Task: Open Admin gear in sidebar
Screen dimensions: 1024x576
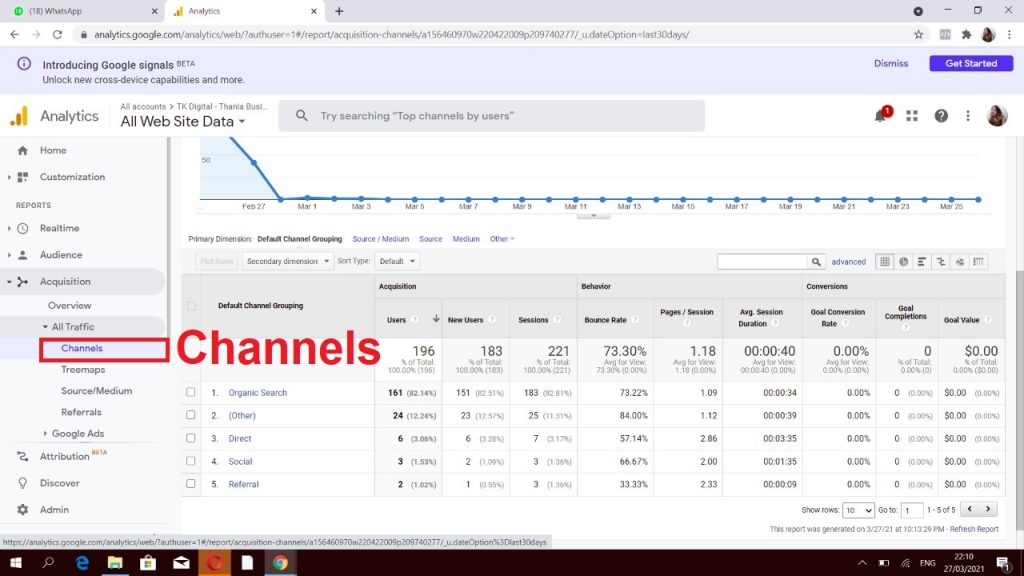Action: 53,509
